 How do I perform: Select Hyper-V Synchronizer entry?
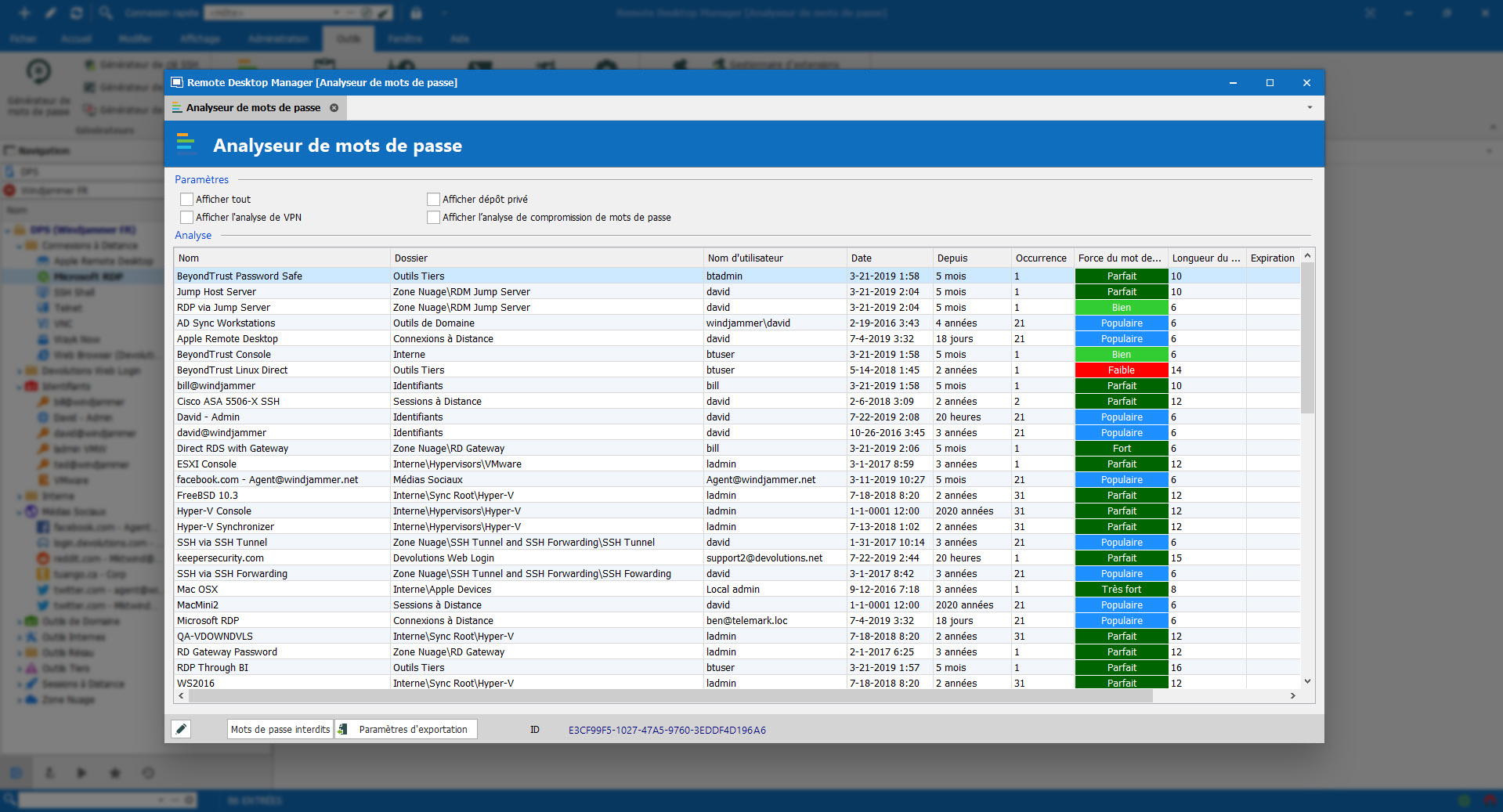pyautogui.click(x=737, y=526)
